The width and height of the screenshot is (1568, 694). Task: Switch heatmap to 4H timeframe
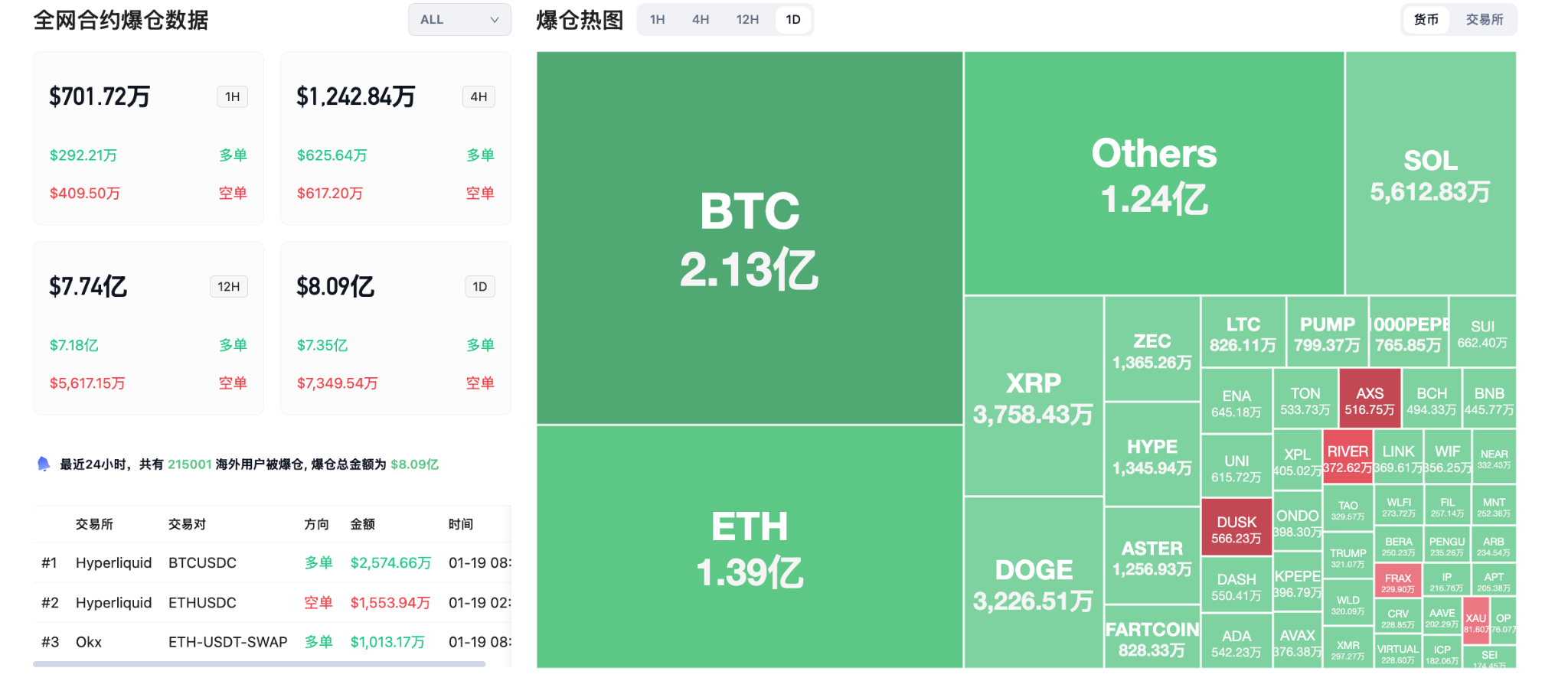pos(701,20)
